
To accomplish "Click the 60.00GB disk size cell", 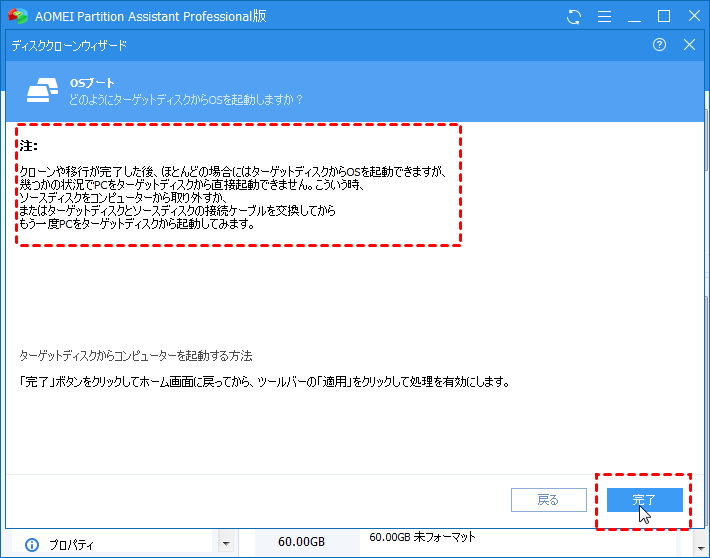I will [x=301, y=542].
